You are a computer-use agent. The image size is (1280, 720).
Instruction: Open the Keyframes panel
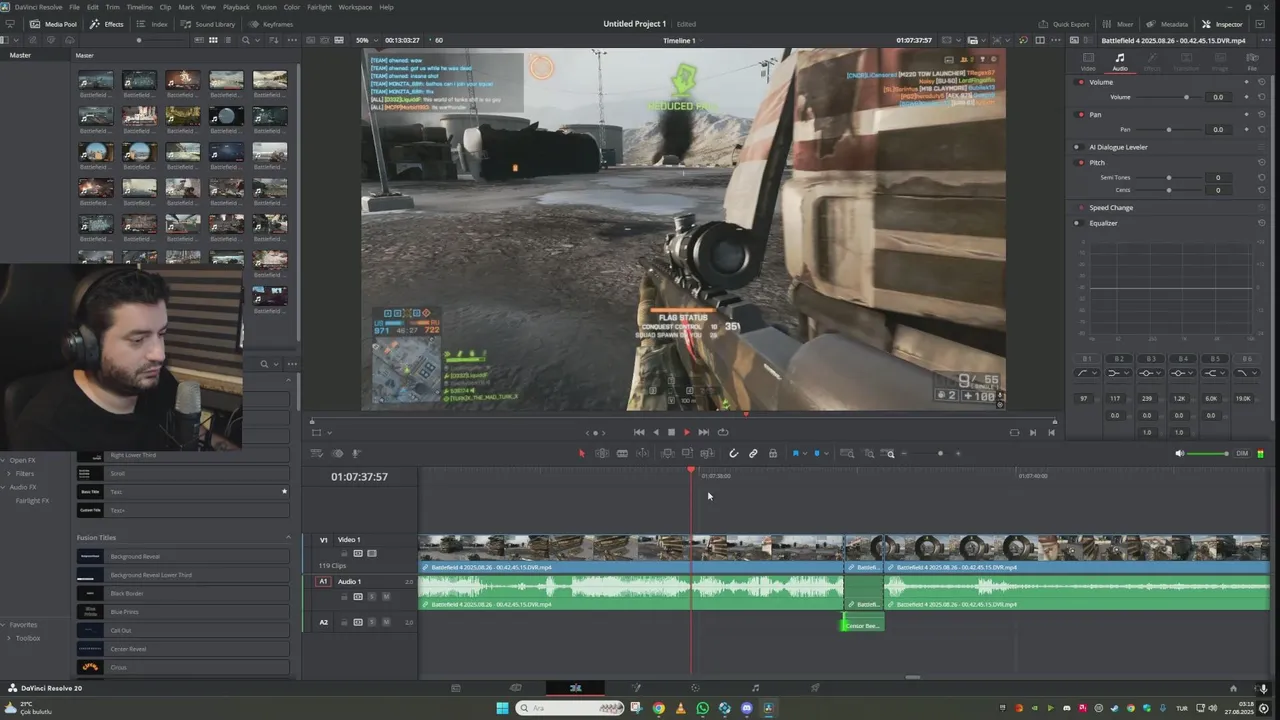coord(271,24)
